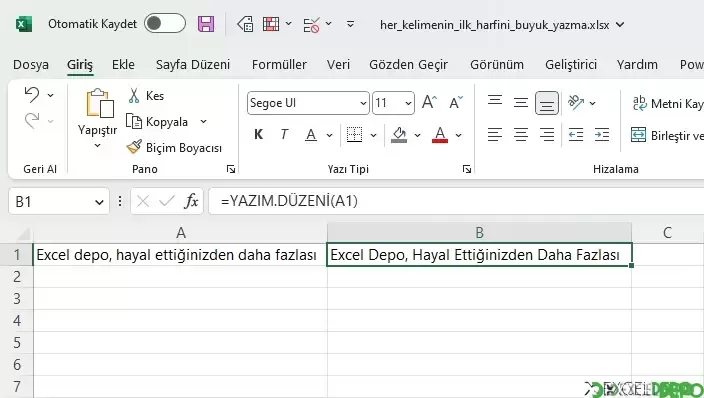Apply red font color A
Viewport: 704px width, 398px height.
pyautogui.click(x=440, y=134)
